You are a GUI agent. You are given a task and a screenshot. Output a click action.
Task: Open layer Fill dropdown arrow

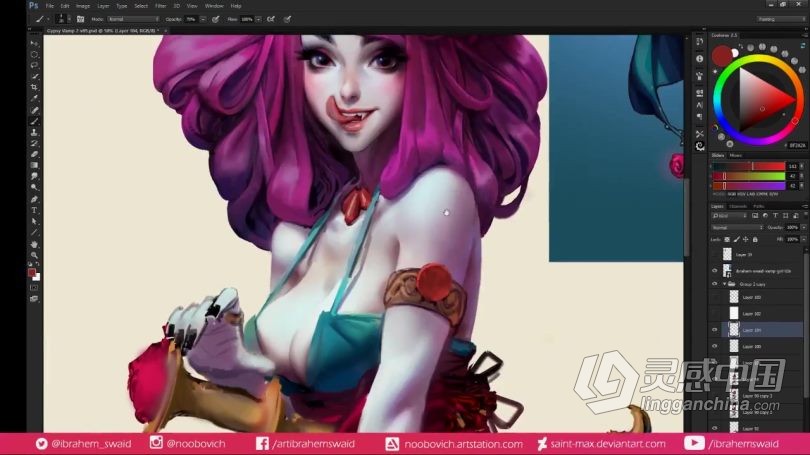pyautogui.click(x=803, y=240)
